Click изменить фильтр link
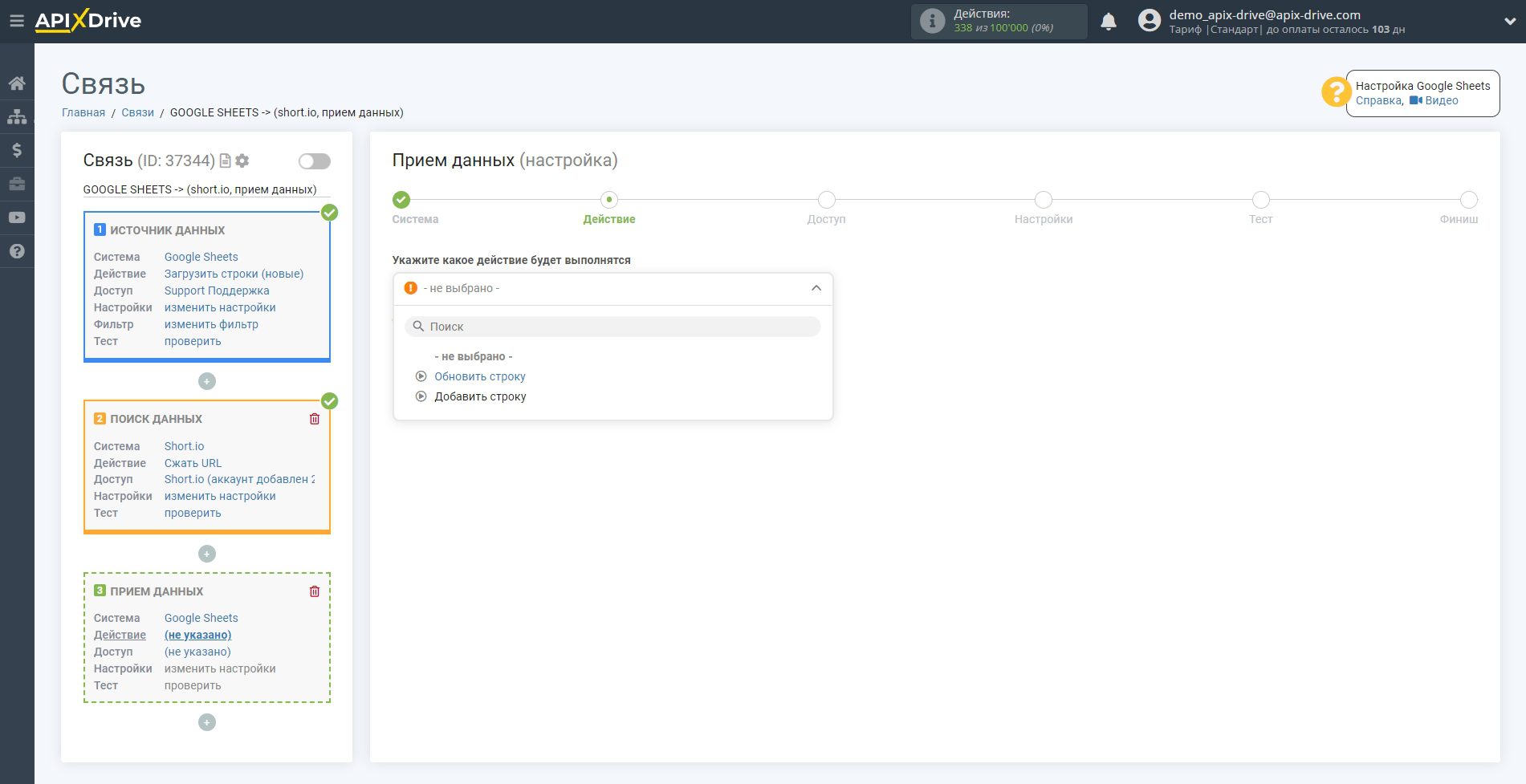The image size is (1526, 784). 211,324
